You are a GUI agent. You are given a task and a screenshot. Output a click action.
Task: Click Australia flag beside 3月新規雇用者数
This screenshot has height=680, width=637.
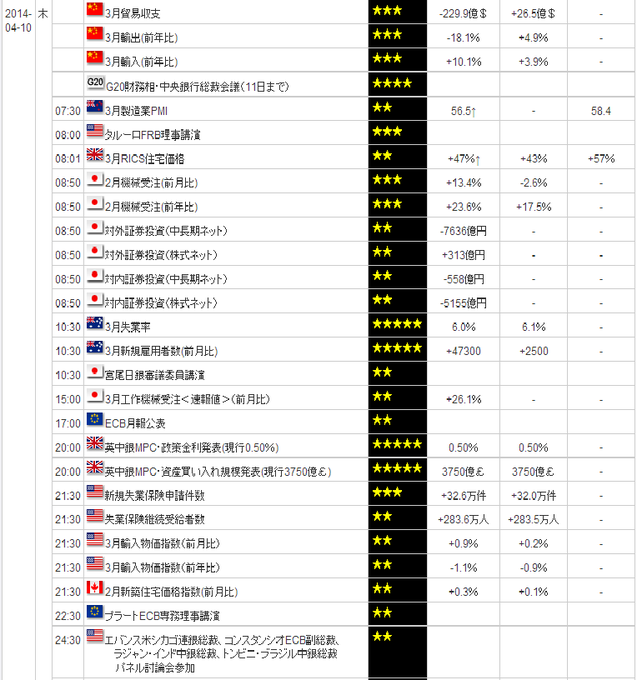tap(95, 347)
